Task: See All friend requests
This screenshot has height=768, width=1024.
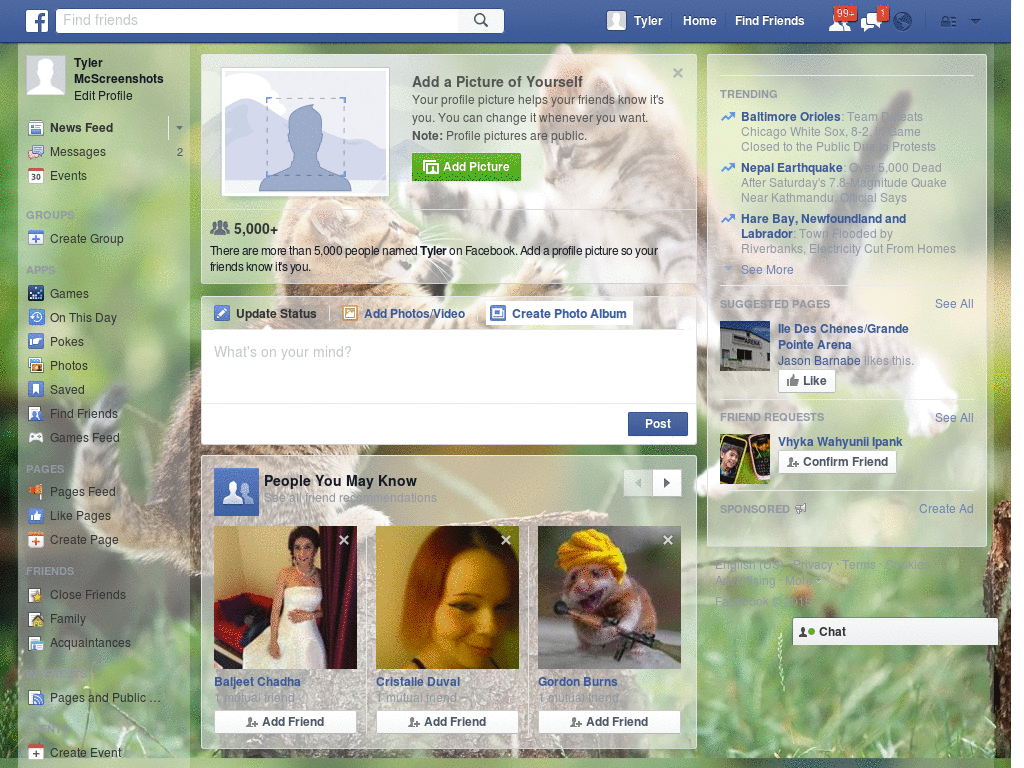Action: click(954, 418)
